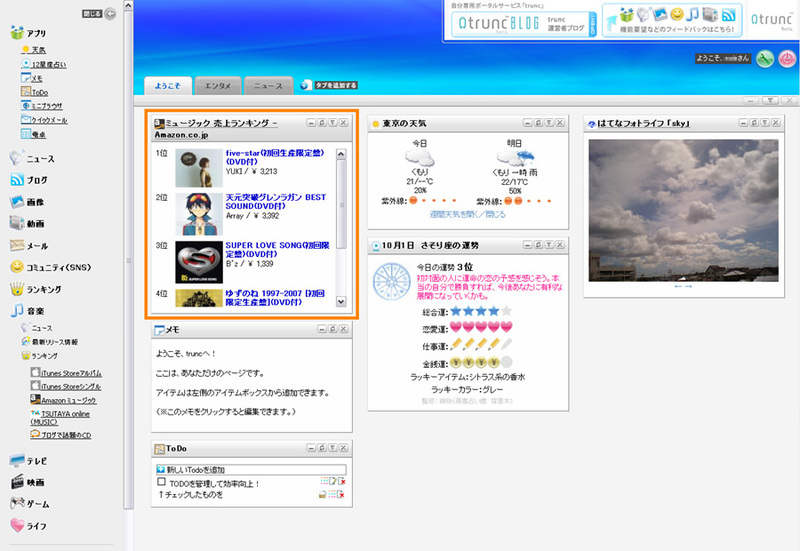800x551 pixels.
Task: Click the cloudy sky photo
Action: click(683, 210)
